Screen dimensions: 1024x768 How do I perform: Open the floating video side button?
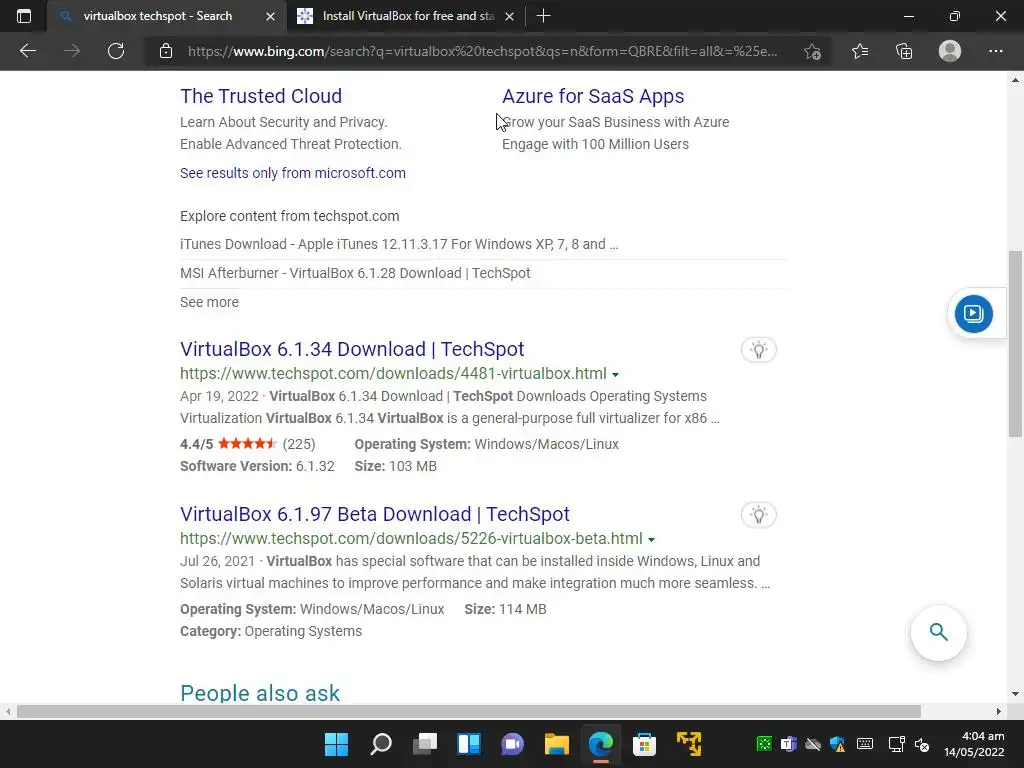(973, 313)
